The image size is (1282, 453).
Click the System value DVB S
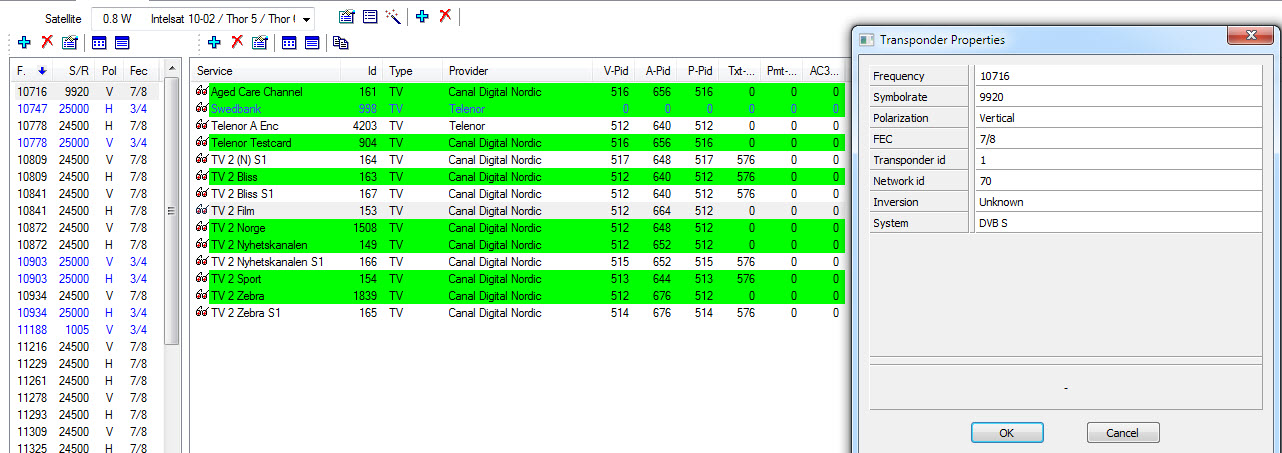tap(1117, 223)
